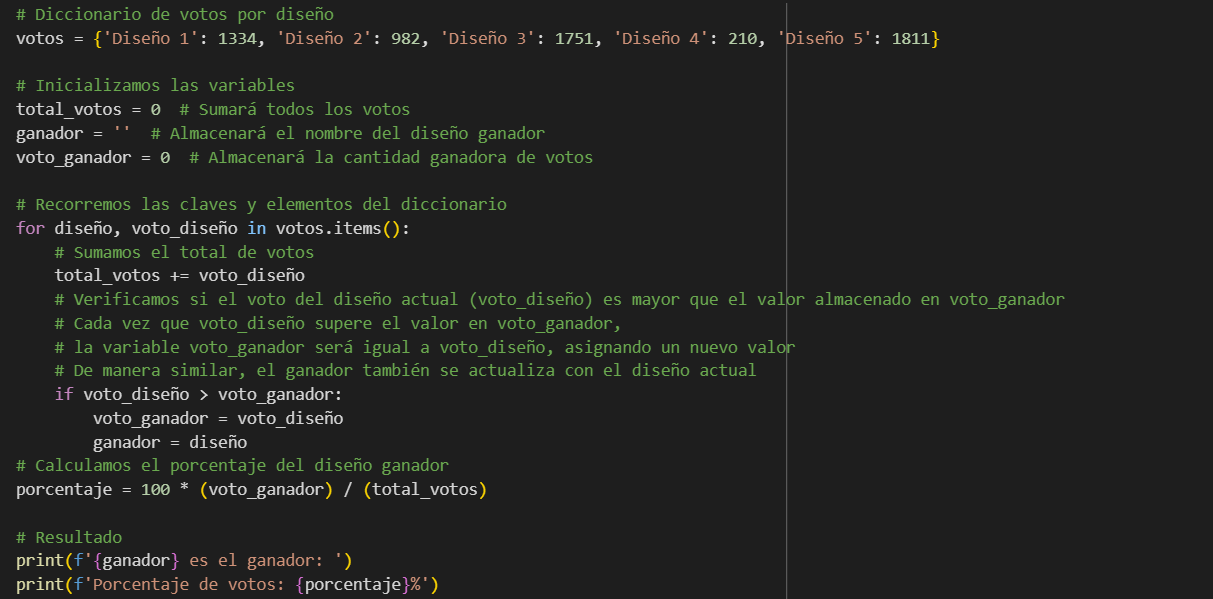The height and width of the screenshot is (599, 1213).
Task: Click the comment "# Resultado"
Action: click(69, 537)
